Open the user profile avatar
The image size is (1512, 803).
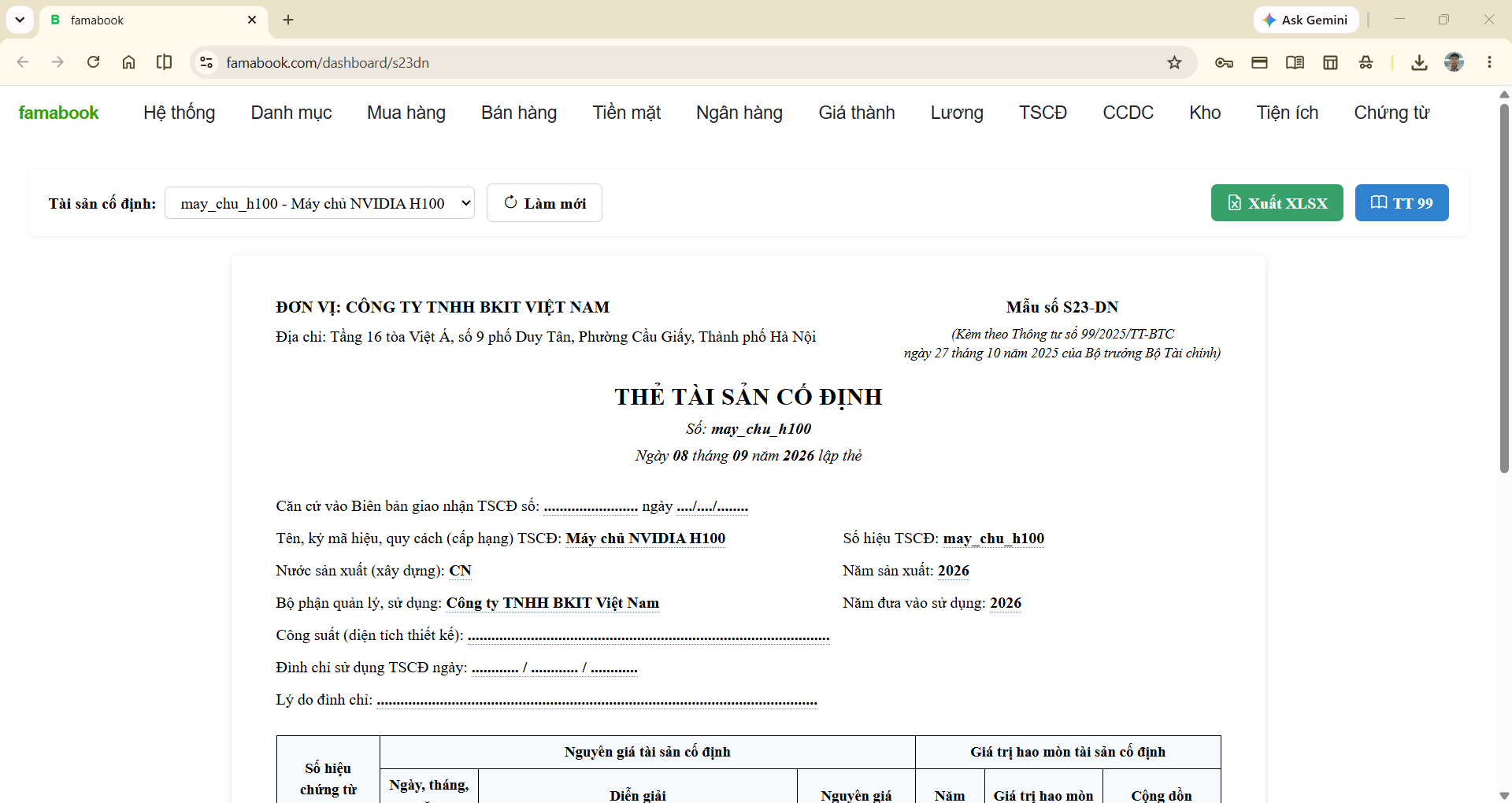pos(1454,62)
